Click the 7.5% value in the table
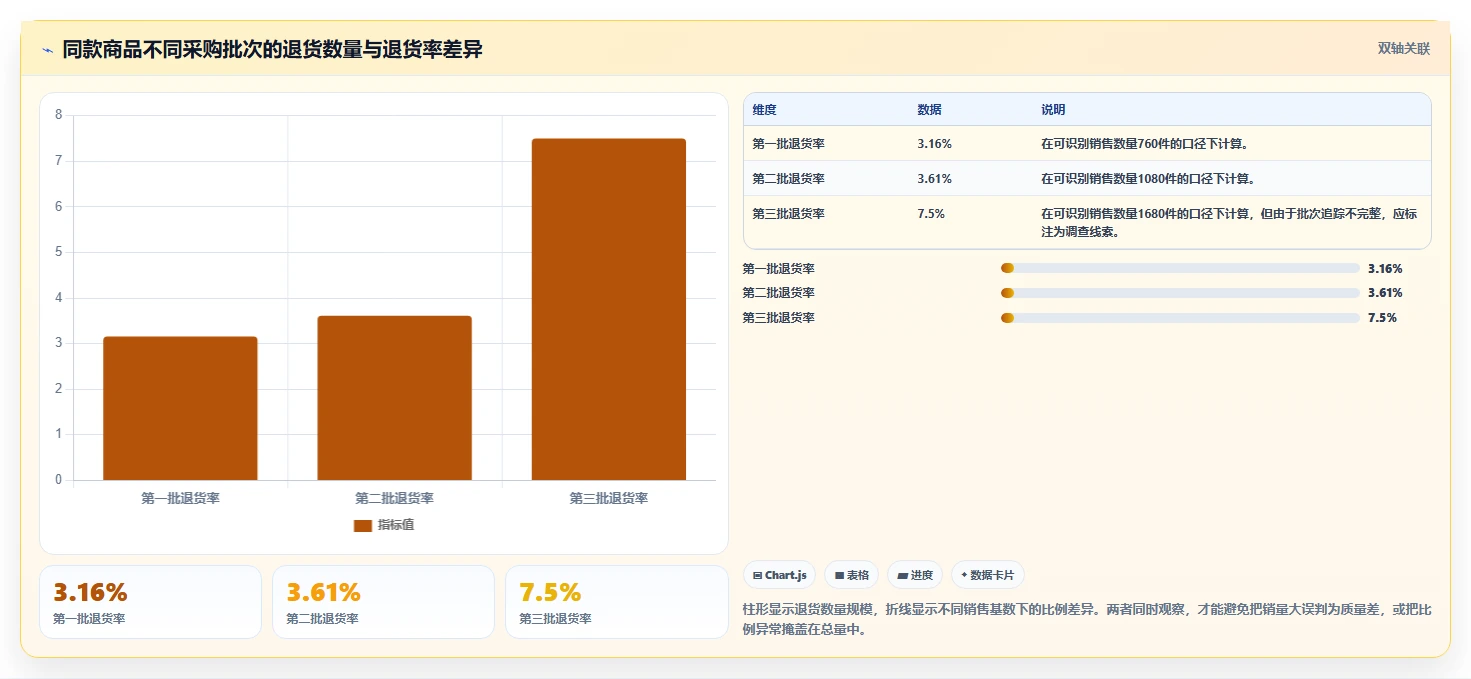Image resolution: width=1471 pixels, height=679 pixels. coord(931,214)
